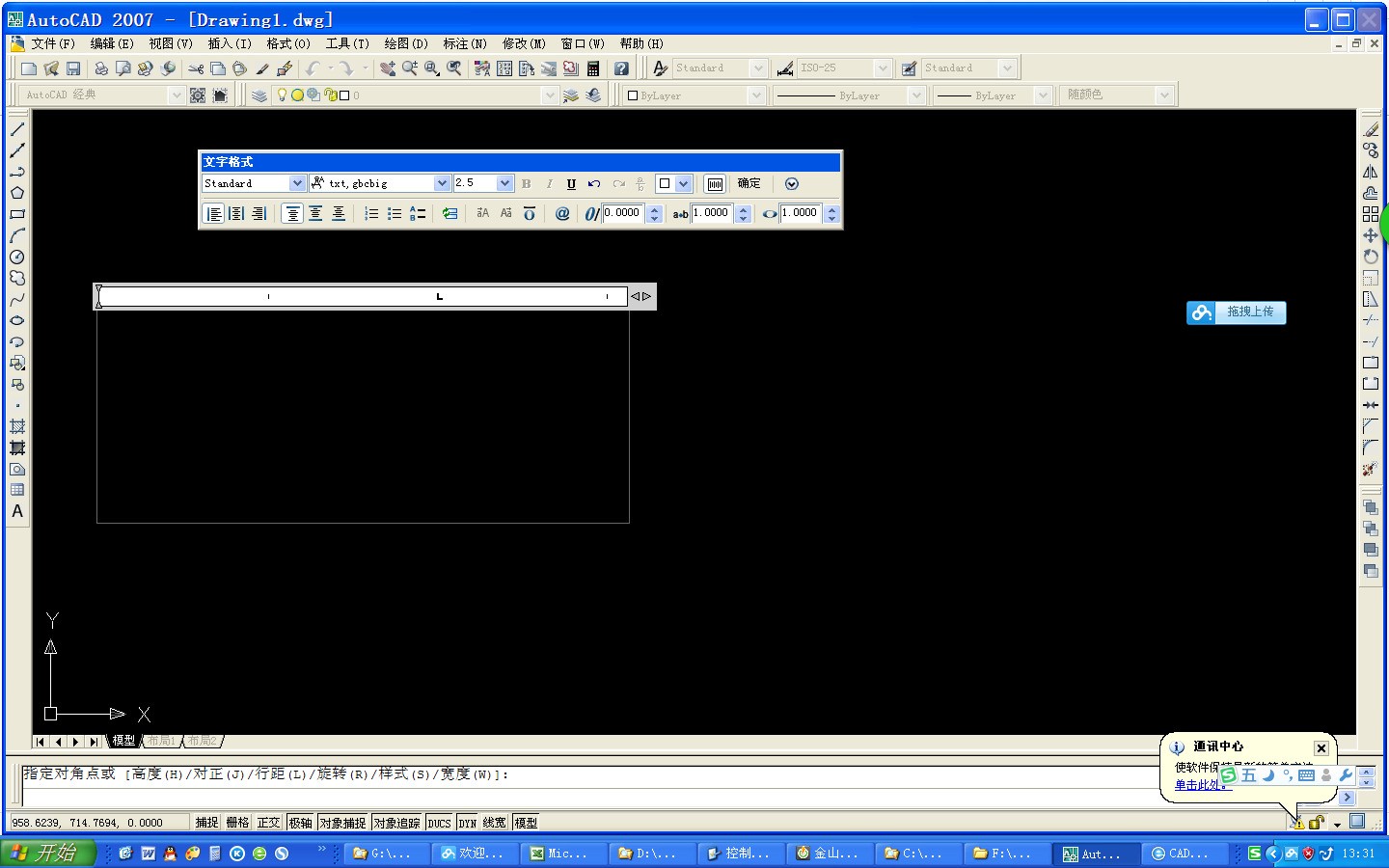Toggle 捕捉 snap mode in status bar
1389x868 pixels.
point(206,823)
